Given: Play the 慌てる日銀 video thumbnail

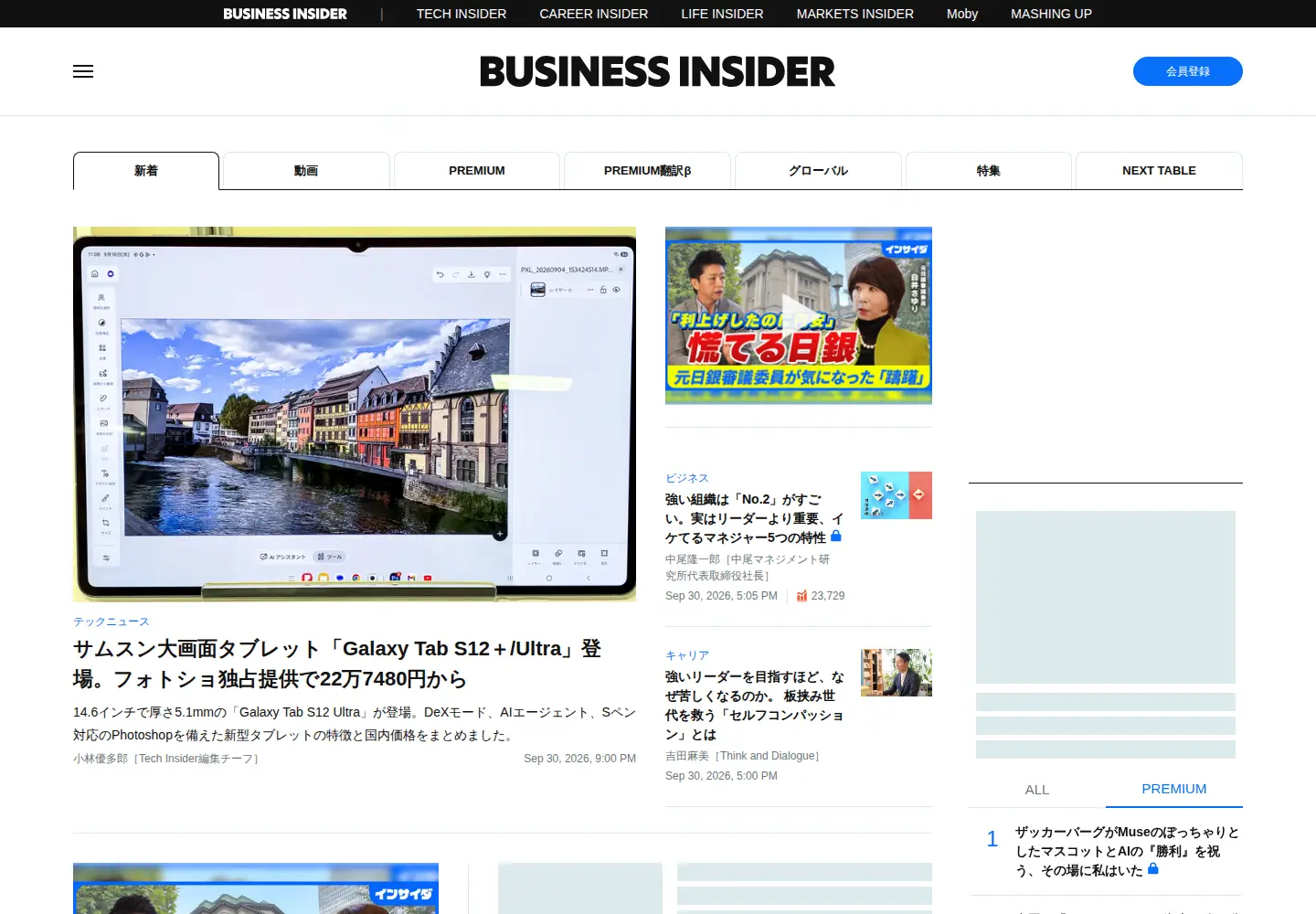Looking at the screenshot, I should click(799, 315).
